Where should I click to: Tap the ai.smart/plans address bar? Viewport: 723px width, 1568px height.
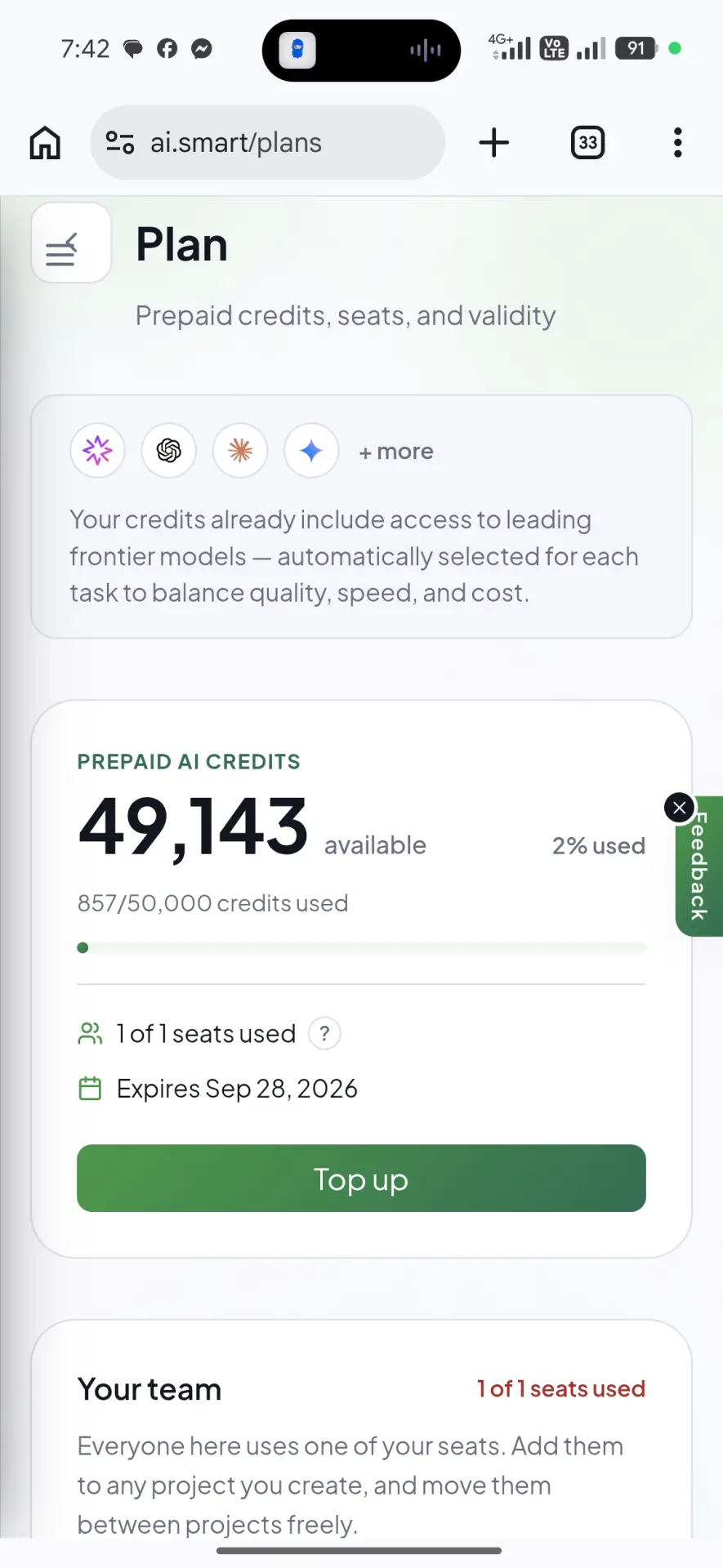pos(268,143)
